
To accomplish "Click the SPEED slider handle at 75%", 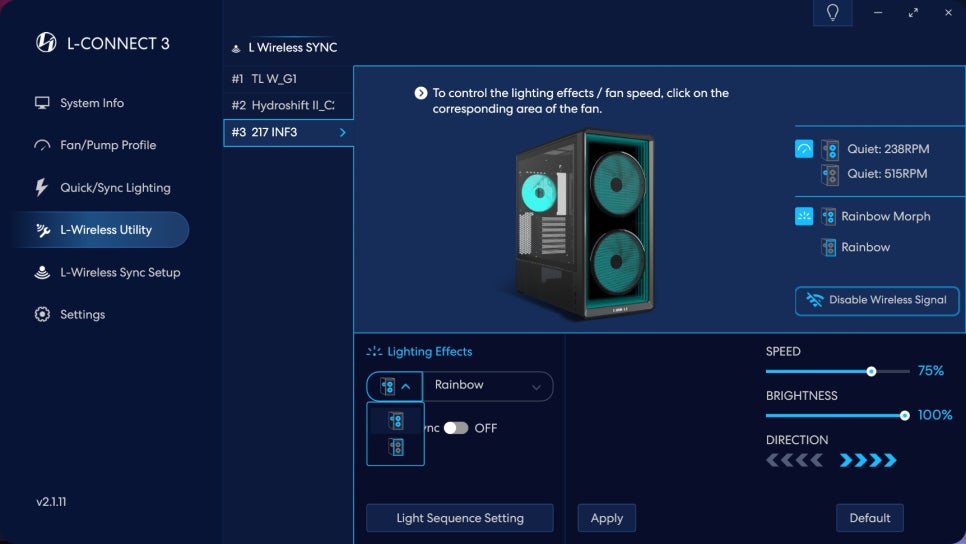I will (x=871, y=371).
